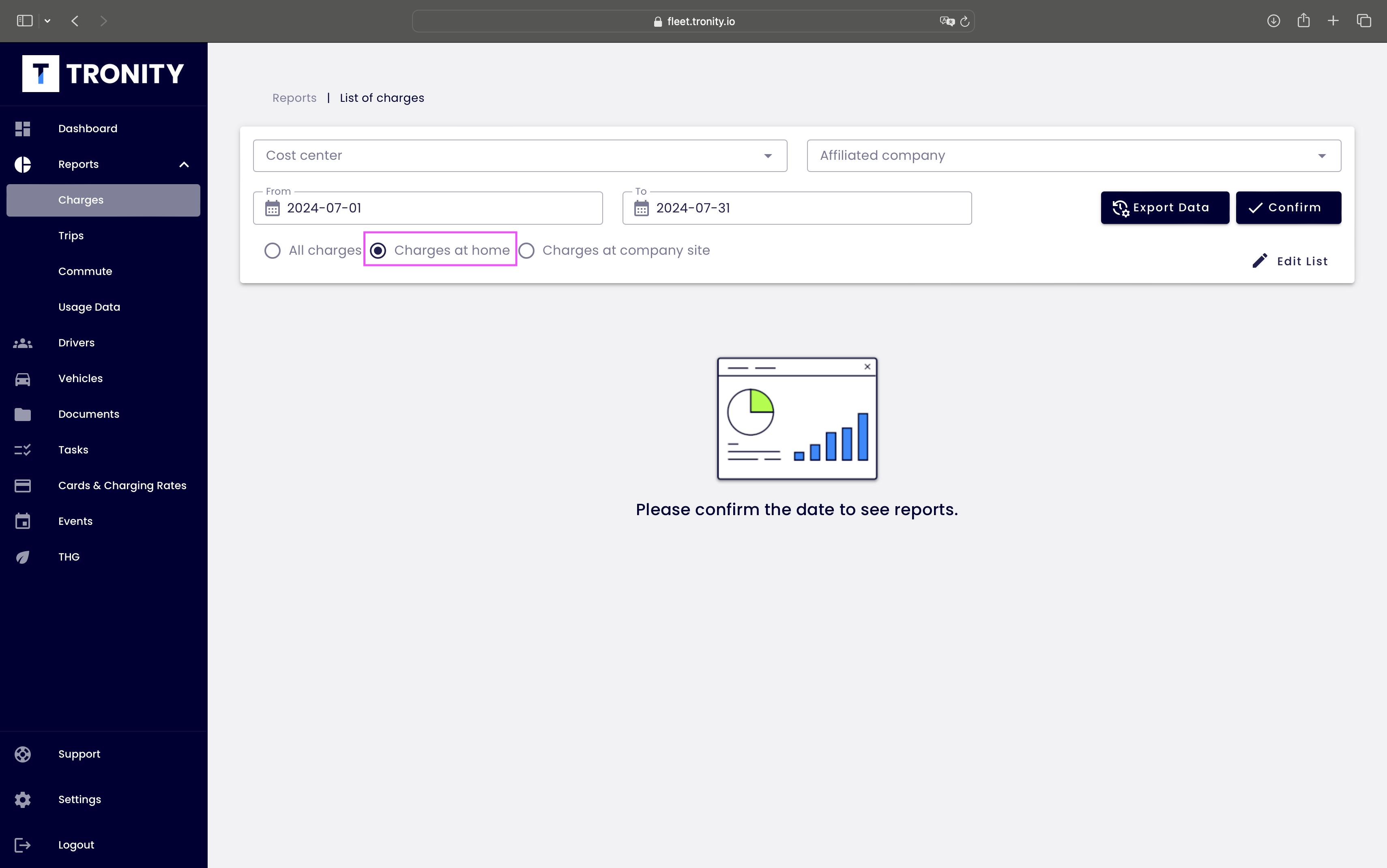Select Charges at company site radio button

pos(526,251)
